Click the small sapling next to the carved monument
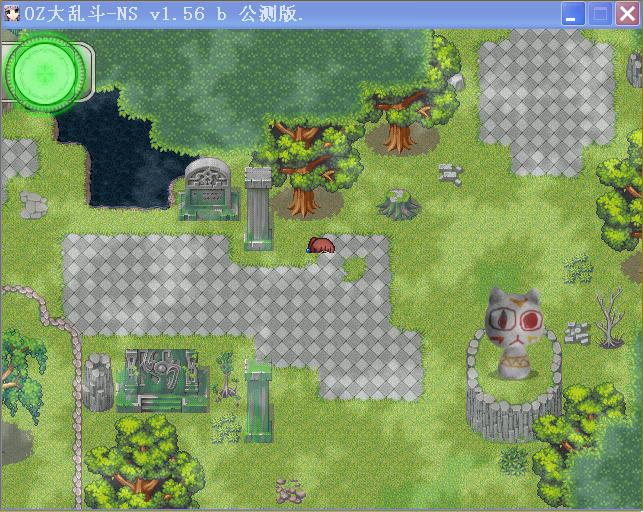The width and height of the screenshot is (643, 512). pos(226,376)
